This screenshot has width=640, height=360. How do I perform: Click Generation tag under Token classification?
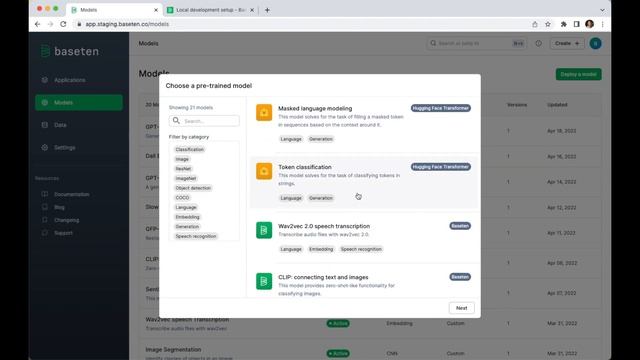coord(321,198)
